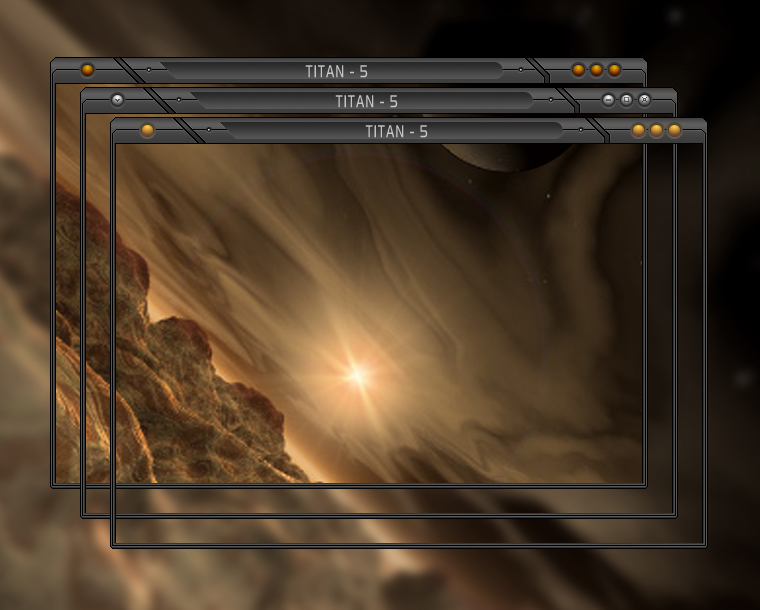Maximize the middle TITAN - 5 window using square icon
This screenshot has height=610, width=760.
(626, 100)
